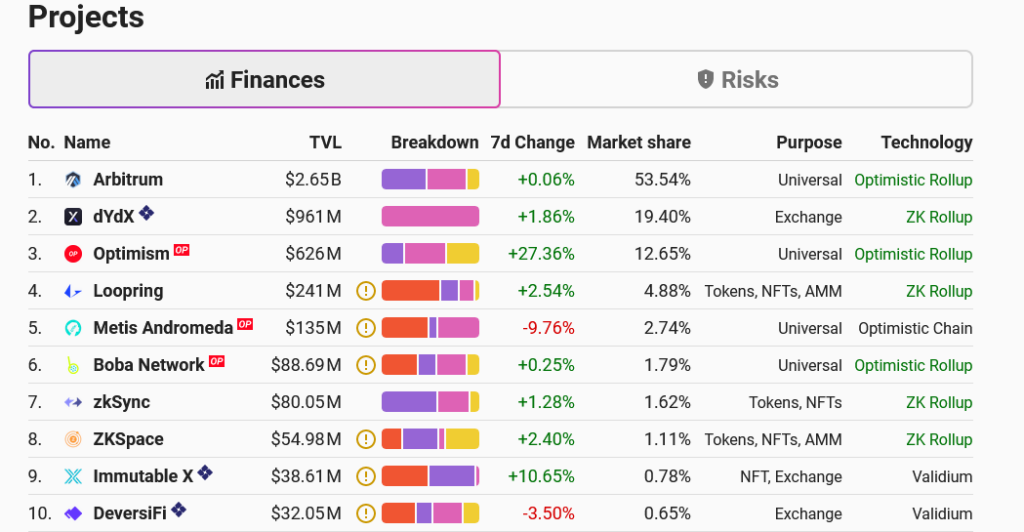
Task: Click dYdX's pink breakdown bar
Action: click(x=430, y=217)
